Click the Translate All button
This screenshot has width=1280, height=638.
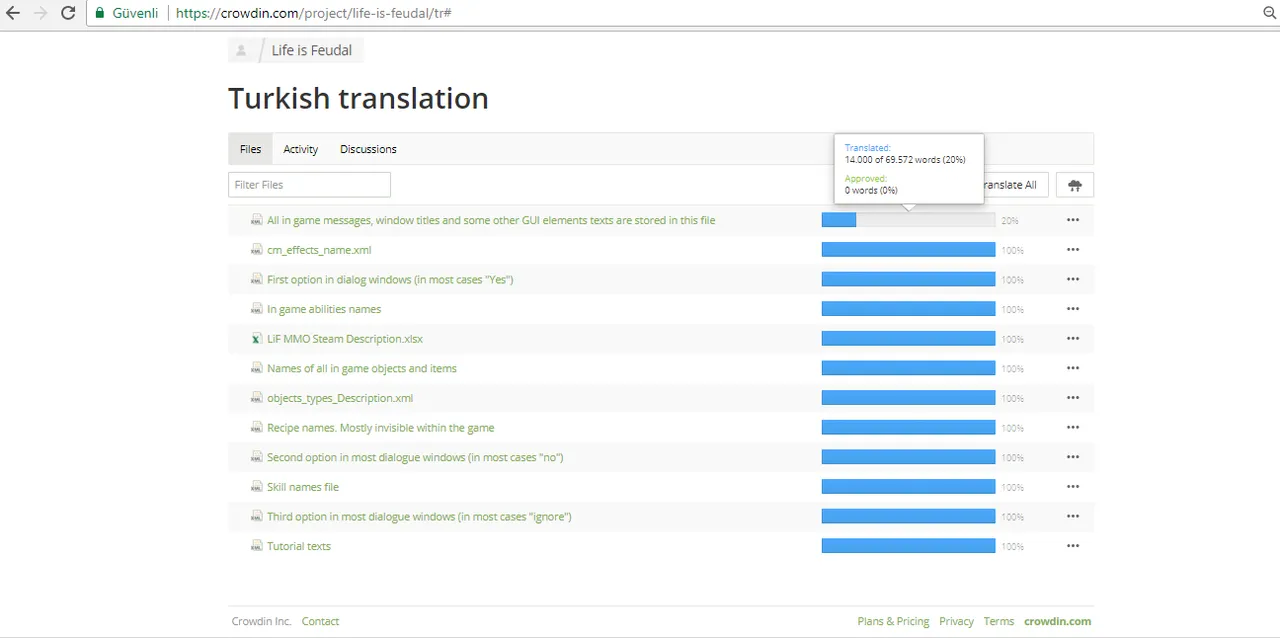tap(1014, 185)
